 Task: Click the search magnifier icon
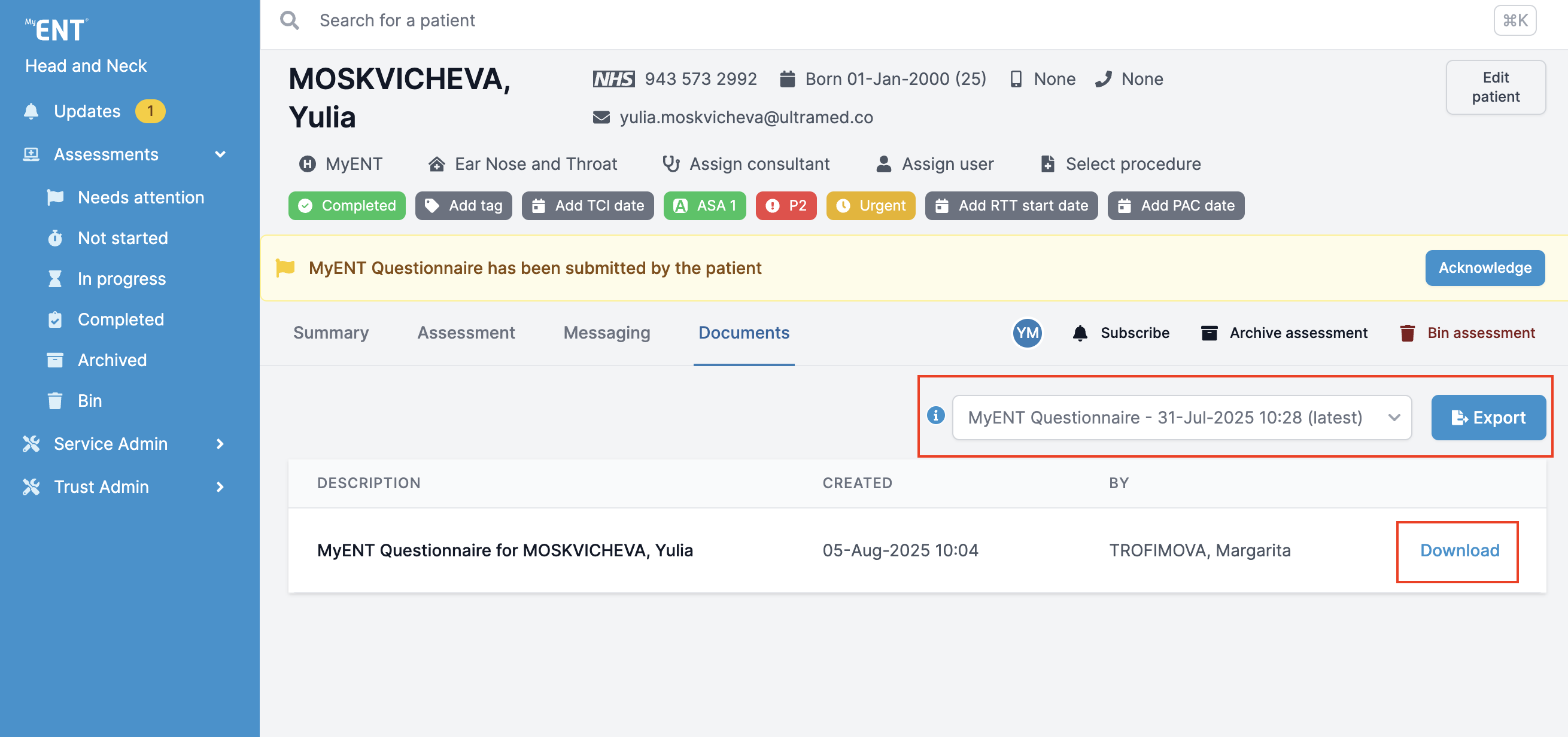[289, 21]
